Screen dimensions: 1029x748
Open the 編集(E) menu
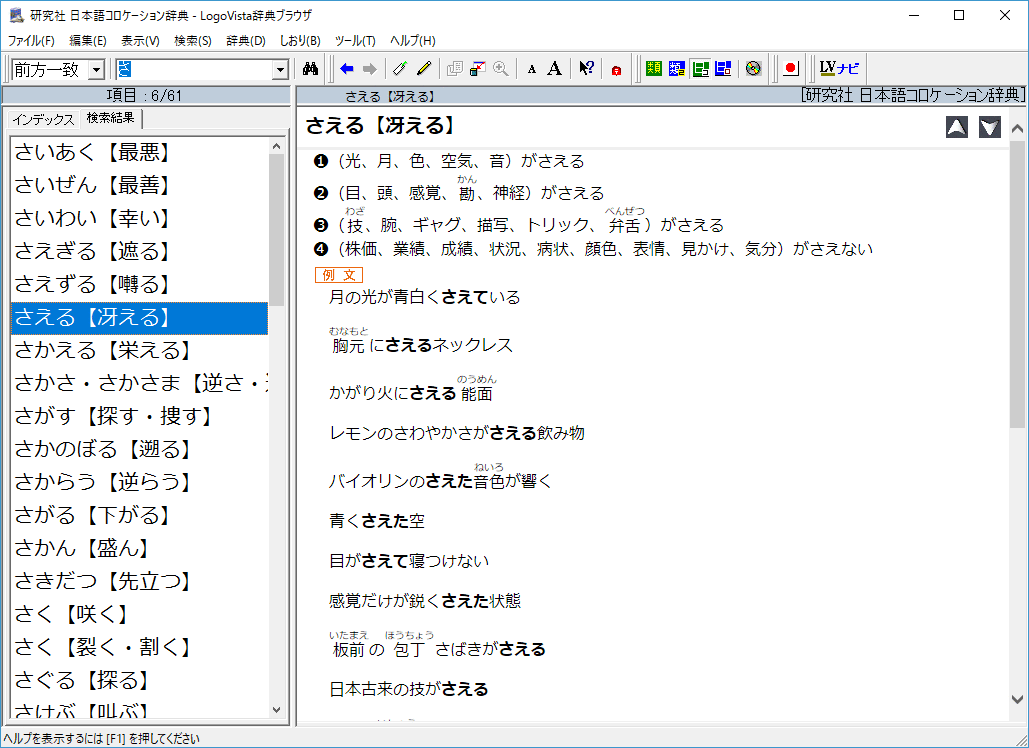[x=88, y=41]
